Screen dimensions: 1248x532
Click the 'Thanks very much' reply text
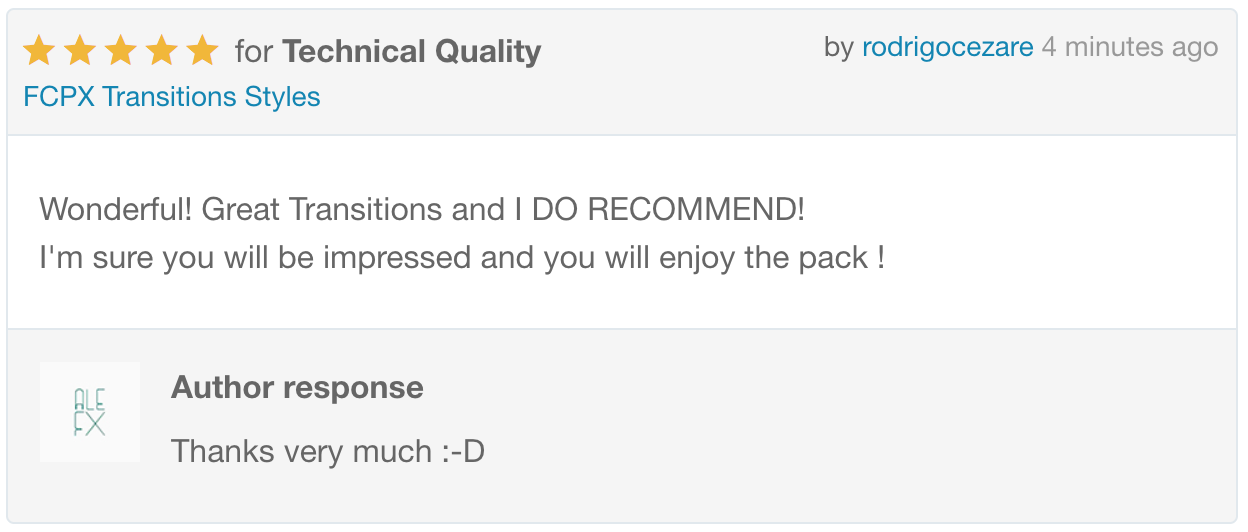[x=301, y=452]
